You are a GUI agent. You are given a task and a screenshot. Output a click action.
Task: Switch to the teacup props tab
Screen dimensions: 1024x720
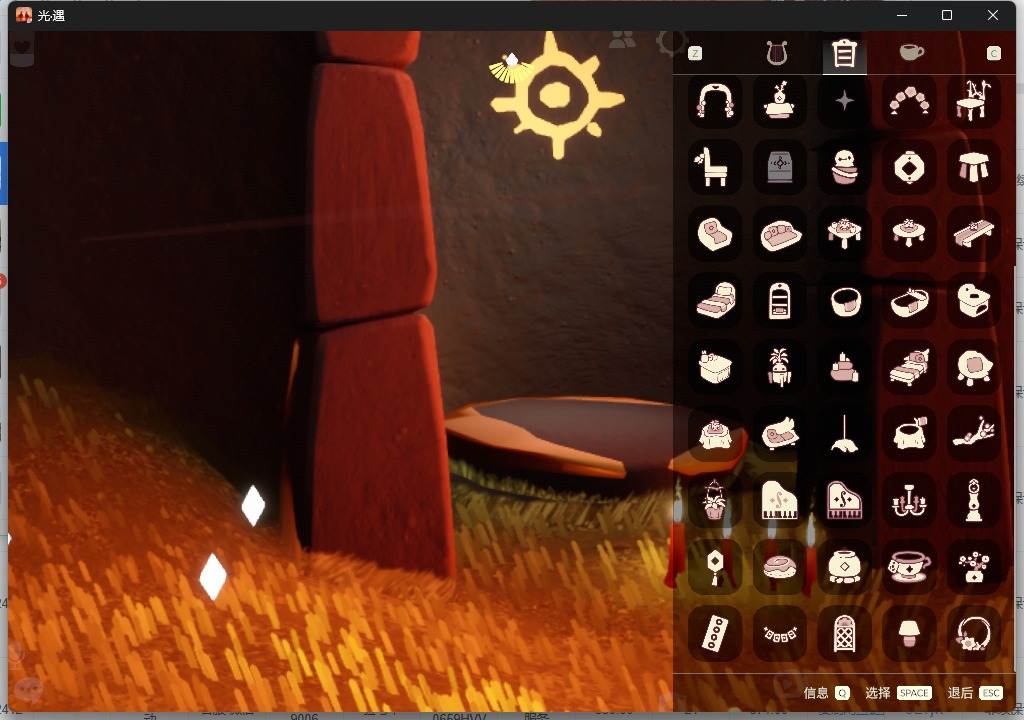click(912, 52)
